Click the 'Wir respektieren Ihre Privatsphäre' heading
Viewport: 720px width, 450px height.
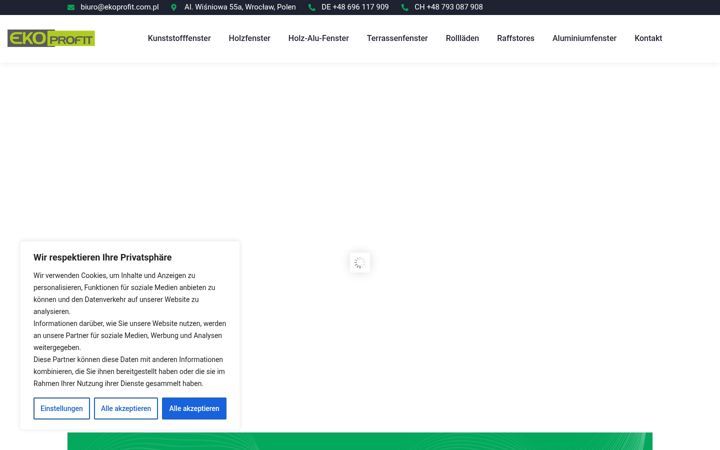coord(102,258)
